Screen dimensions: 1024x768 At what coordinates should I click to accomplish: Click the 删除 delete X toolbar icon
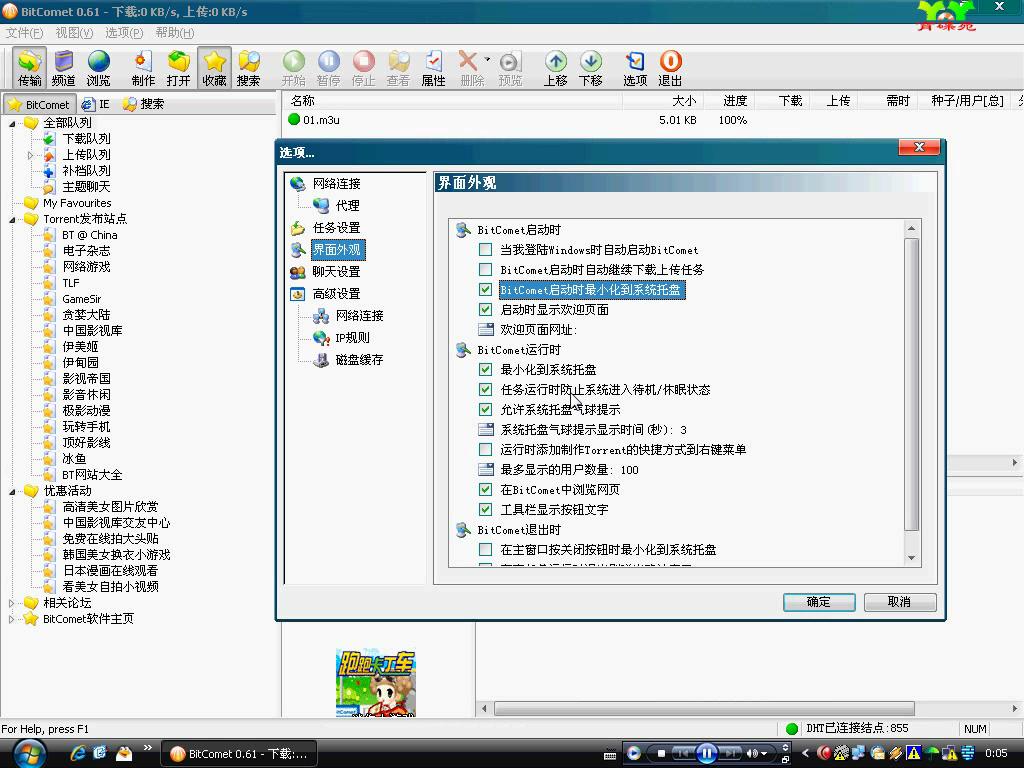pos(469,68)
